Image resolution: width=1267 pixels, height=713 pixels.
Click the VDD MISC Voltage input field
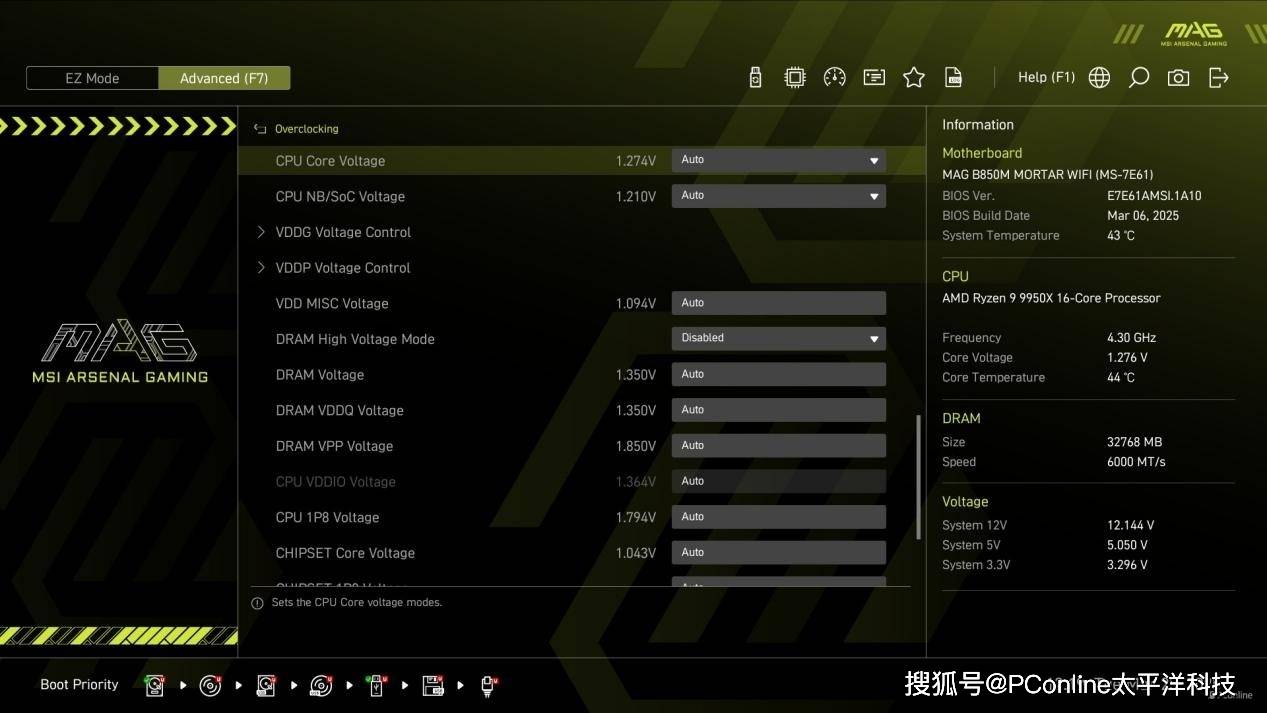[778, 303]
